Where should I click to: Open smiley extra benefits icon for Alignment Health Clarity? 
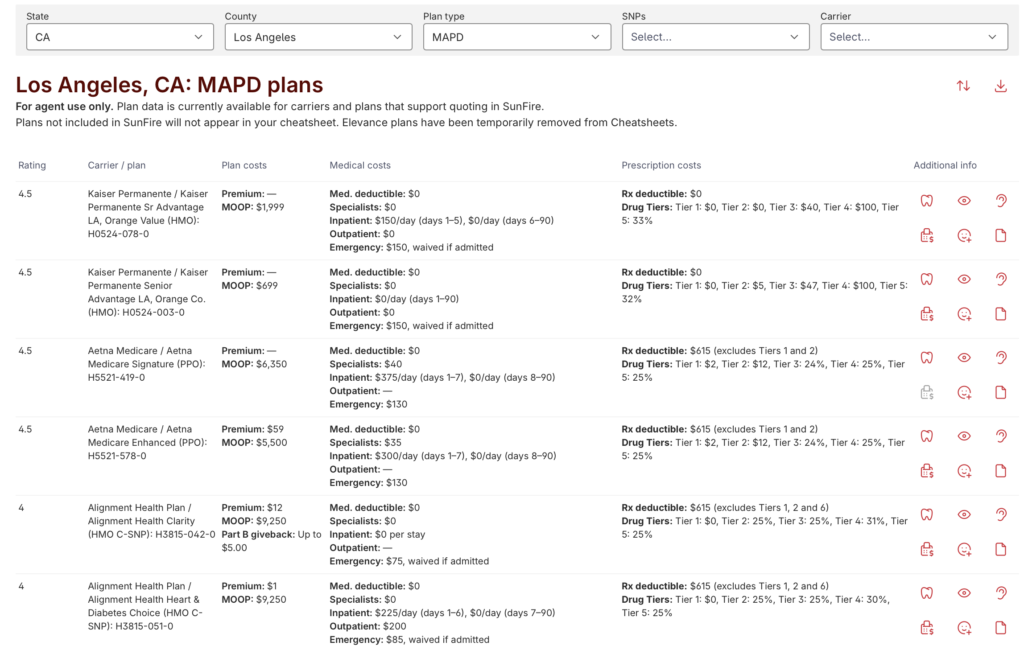coord(964,549)
